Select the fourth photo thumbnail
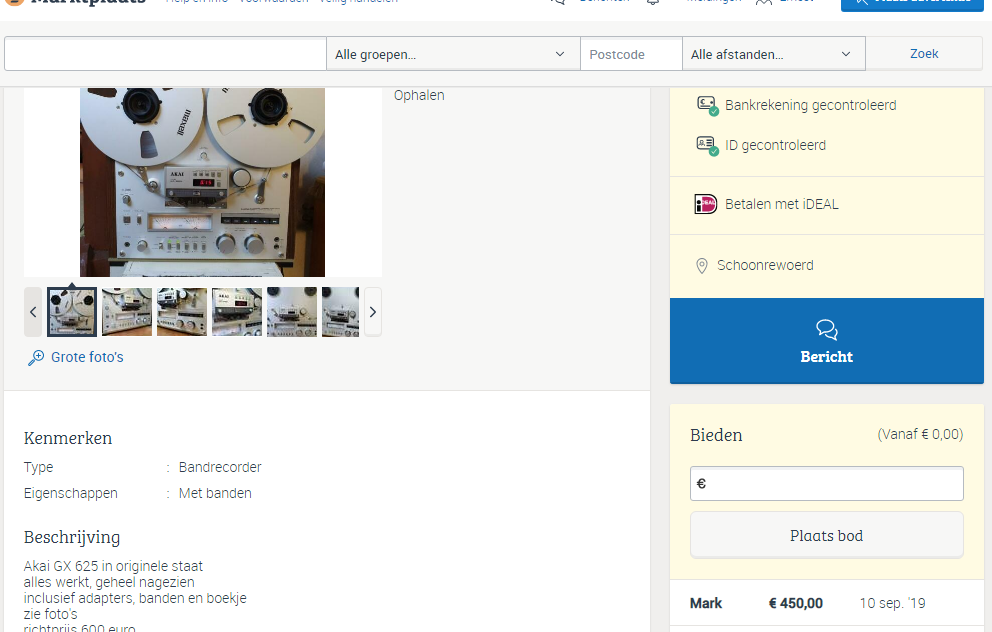 237,312
